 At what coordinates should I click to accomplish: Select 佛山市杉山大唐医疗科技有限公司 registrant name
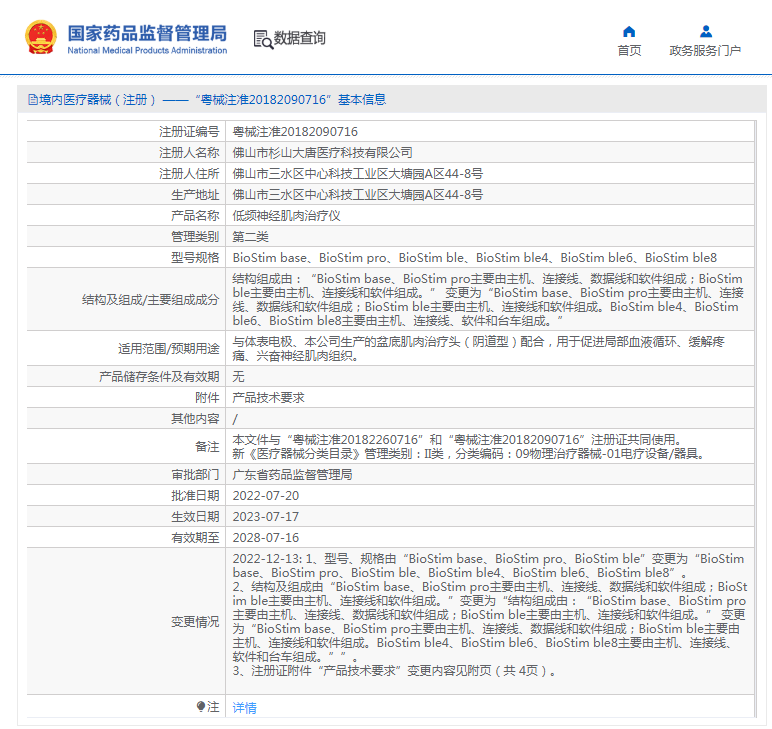pyautogui.click(x=322, y=153)
